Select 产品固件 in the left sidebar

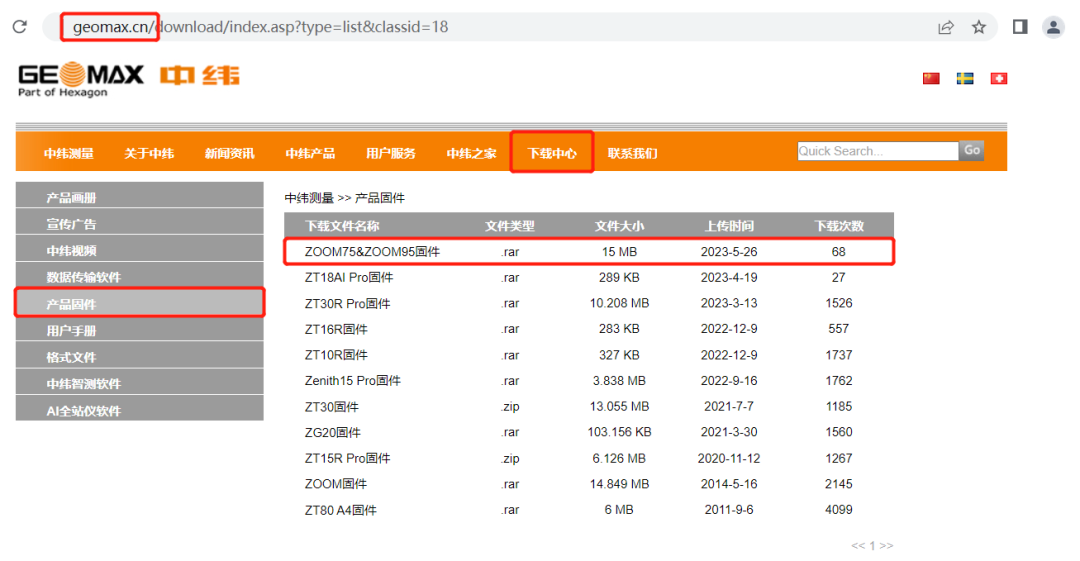pyautogui.click(x=72, y=304)
